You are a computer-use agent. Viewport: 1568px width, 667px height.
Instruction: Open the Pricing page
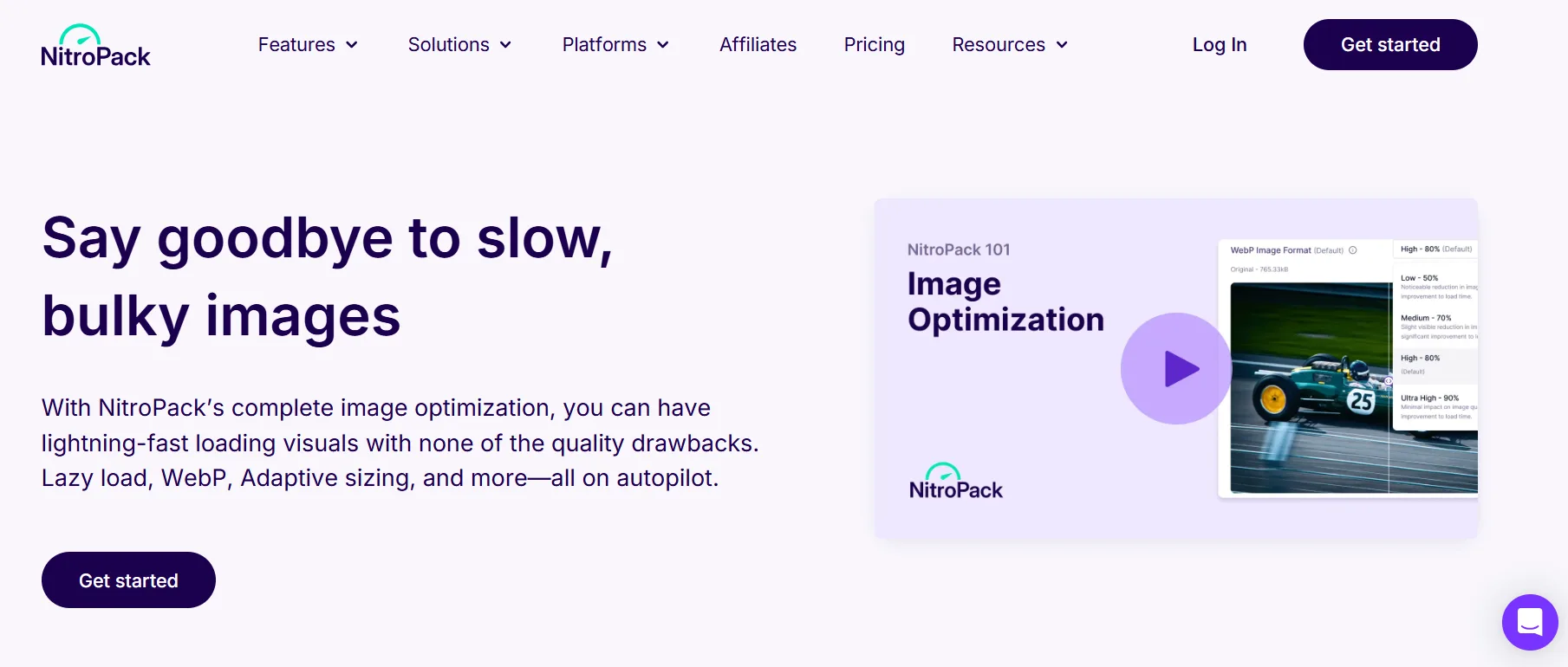coord(874,45)
